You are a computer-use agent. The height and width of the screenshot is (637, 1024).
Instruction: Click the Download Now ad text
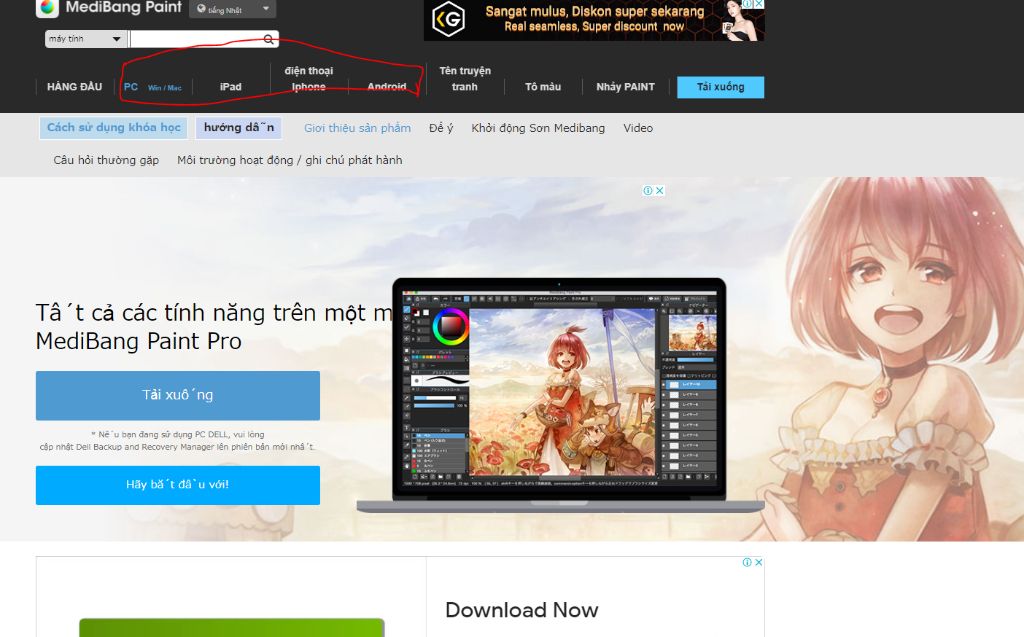522,610
